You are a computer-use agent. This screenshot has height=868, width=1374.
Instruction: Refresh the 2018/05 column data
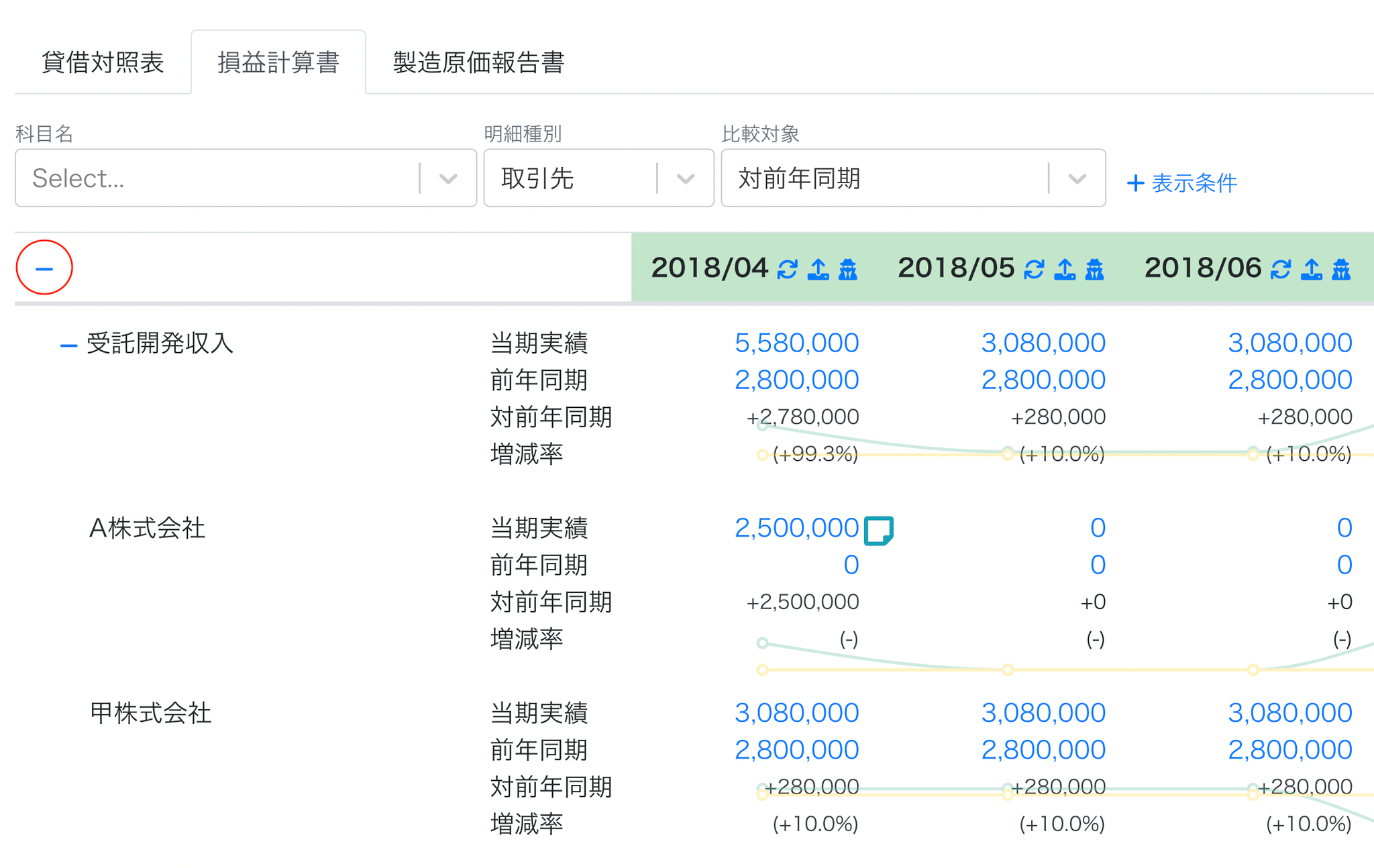point(1034,269)
